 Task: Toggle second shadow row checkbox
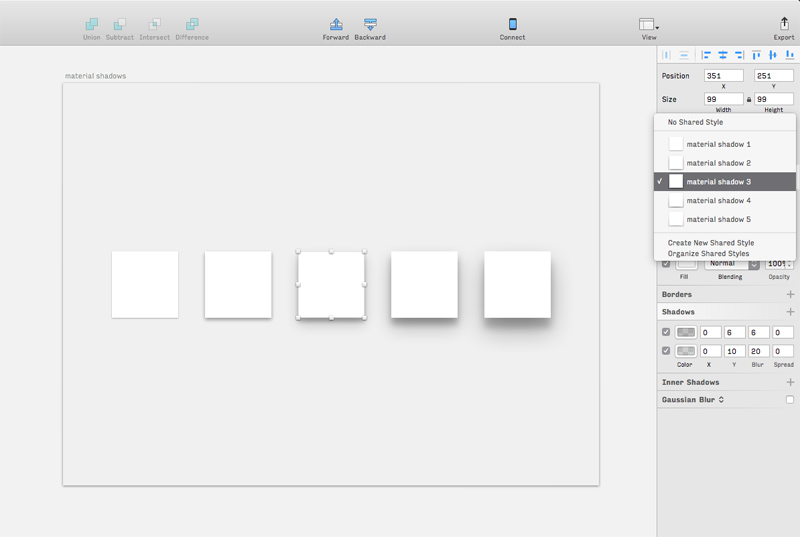666,351
